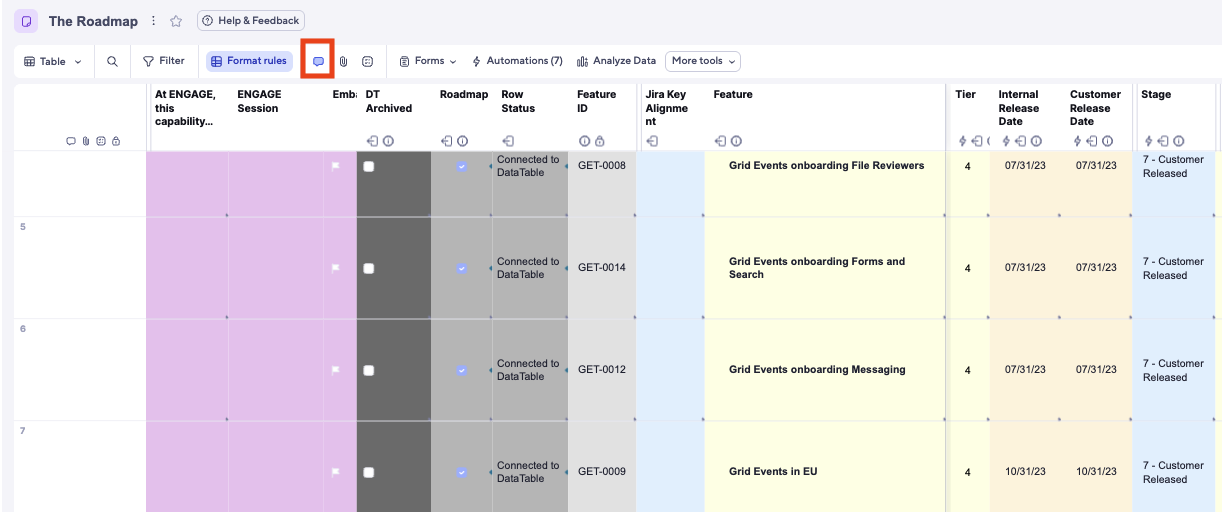Click the purple sheet icon beside title

(26, 21)
